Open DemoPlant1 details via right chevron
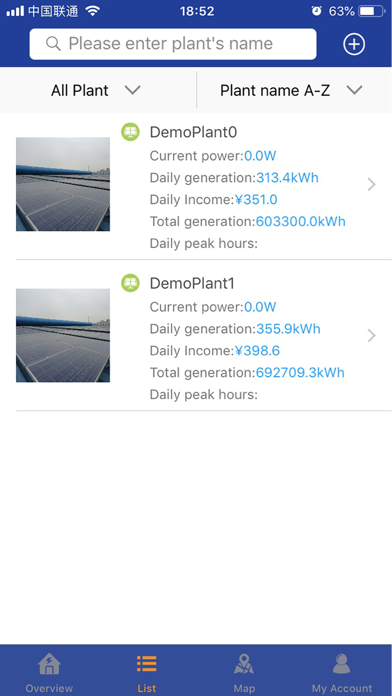 click(x=372, y=336)
